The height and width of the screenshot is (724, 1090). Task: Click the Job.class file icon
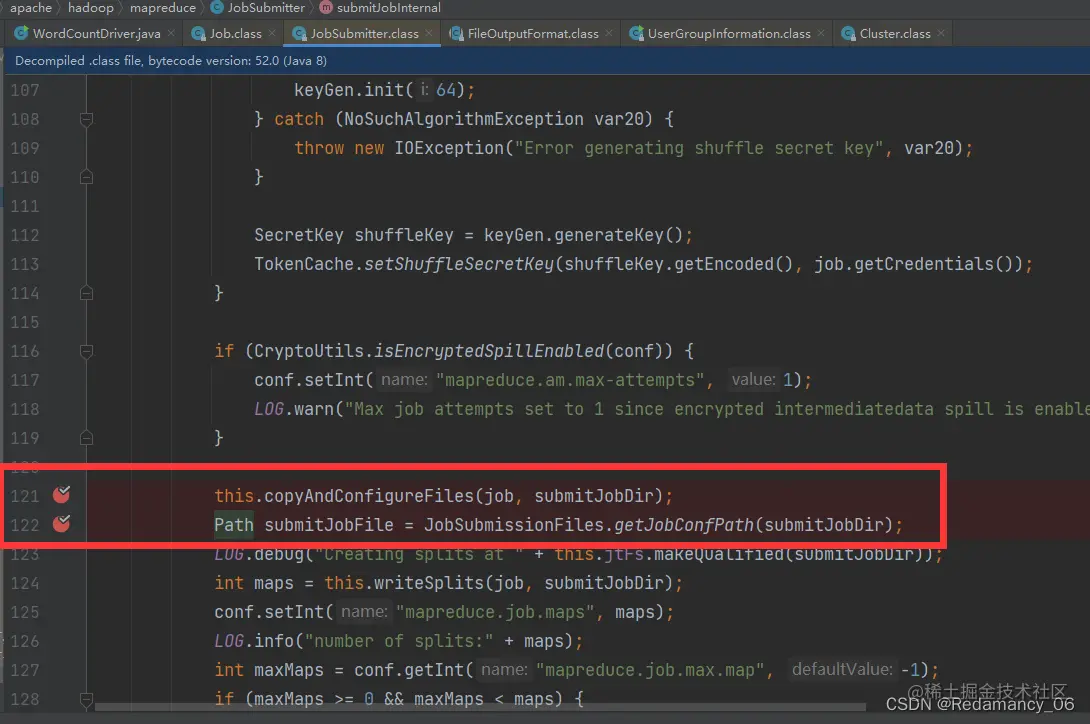[x=199, y=33]
